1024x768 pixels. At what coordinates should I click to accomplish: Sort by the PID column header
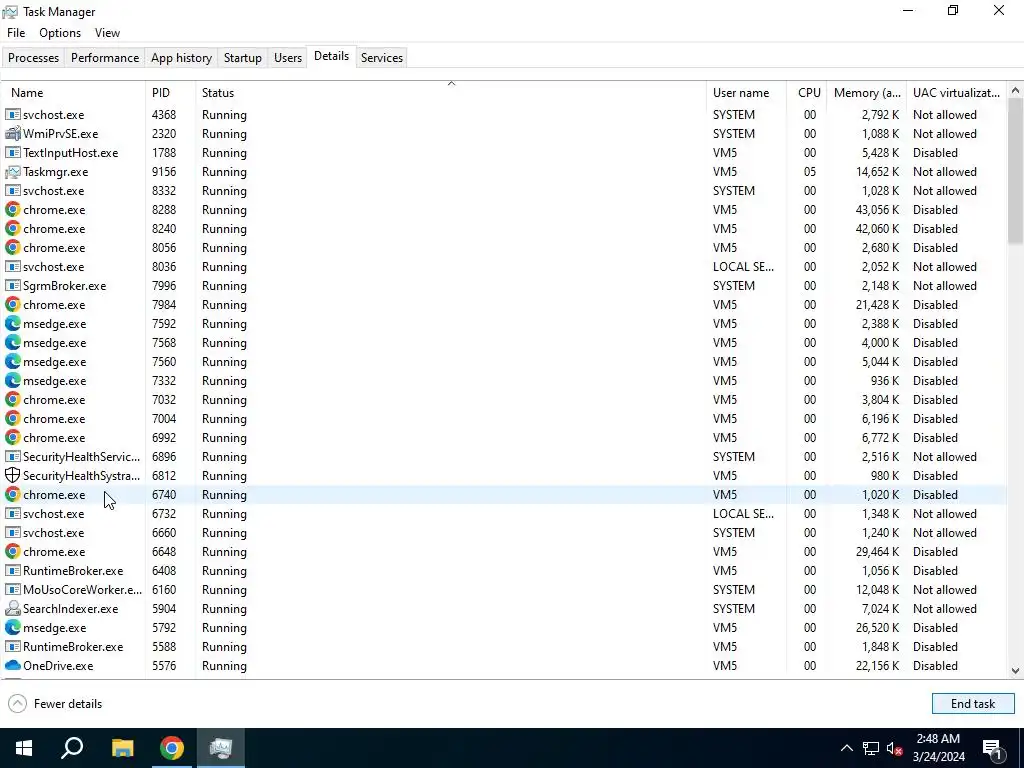point(170,93)
